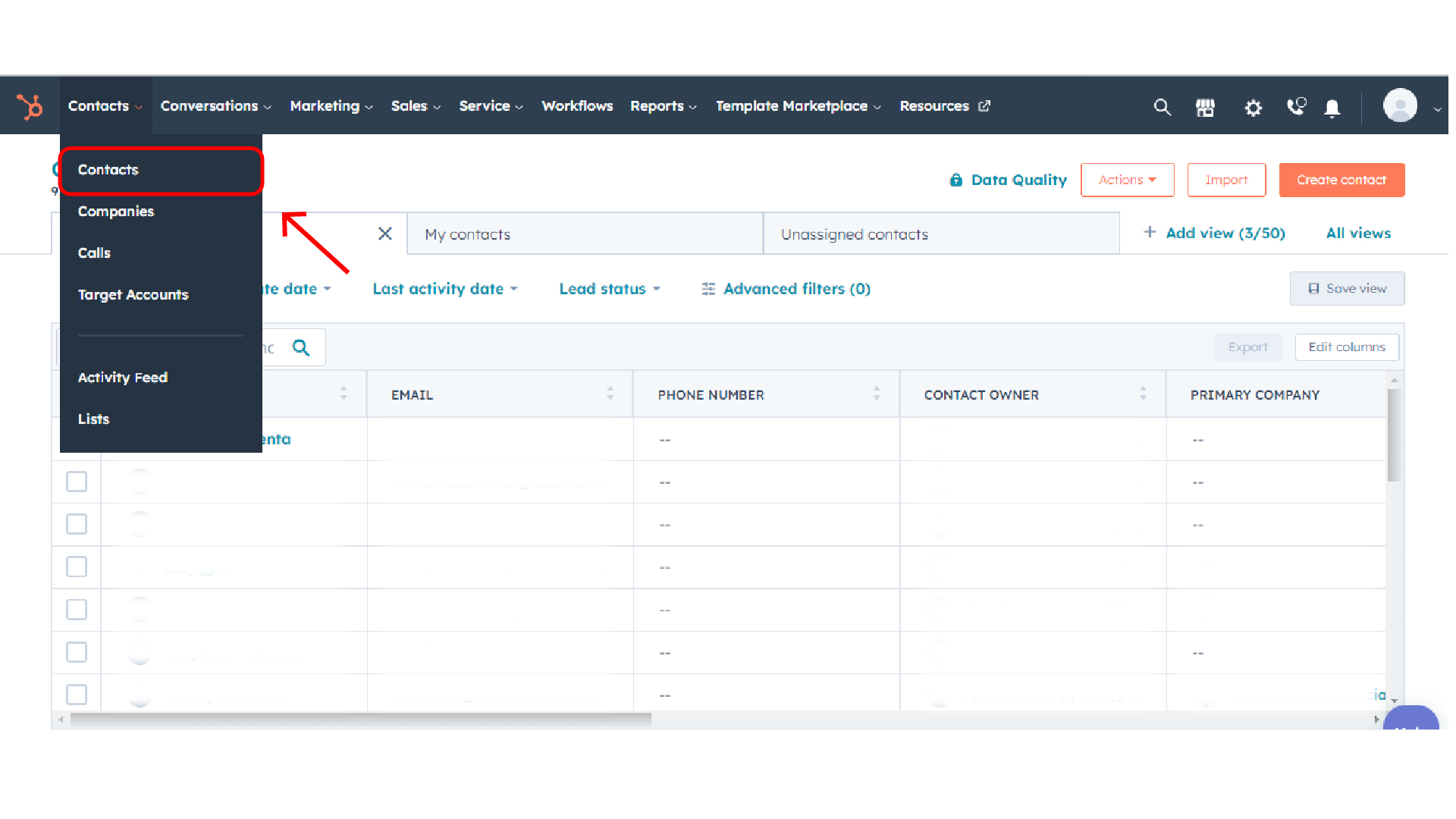Open the search magnifier in top bar
Screen dimensions: 1456x819
pos(1162,107)
